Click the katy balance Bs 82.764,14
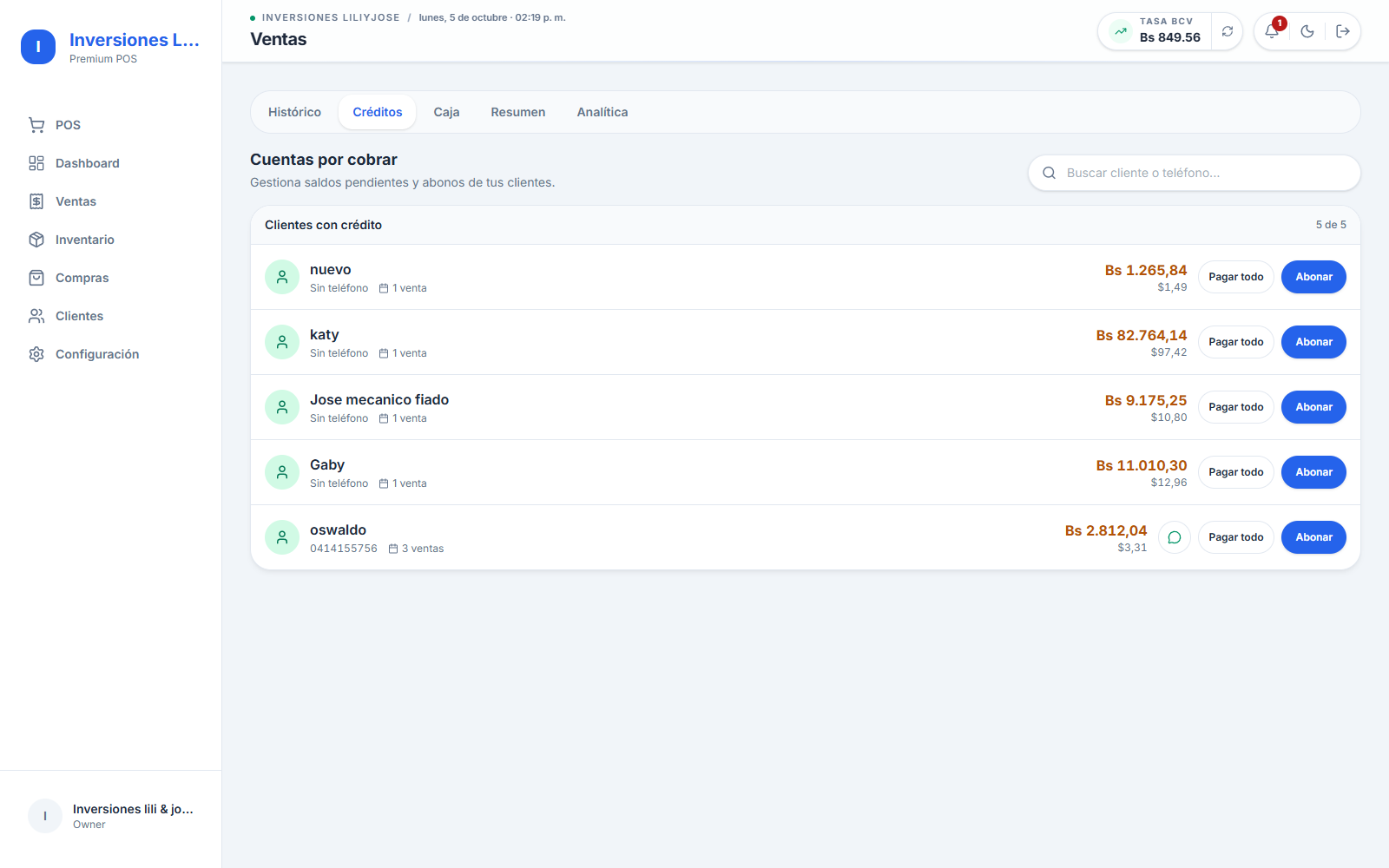Viewport: 1389px width, 868px height. click(1142, 335)
